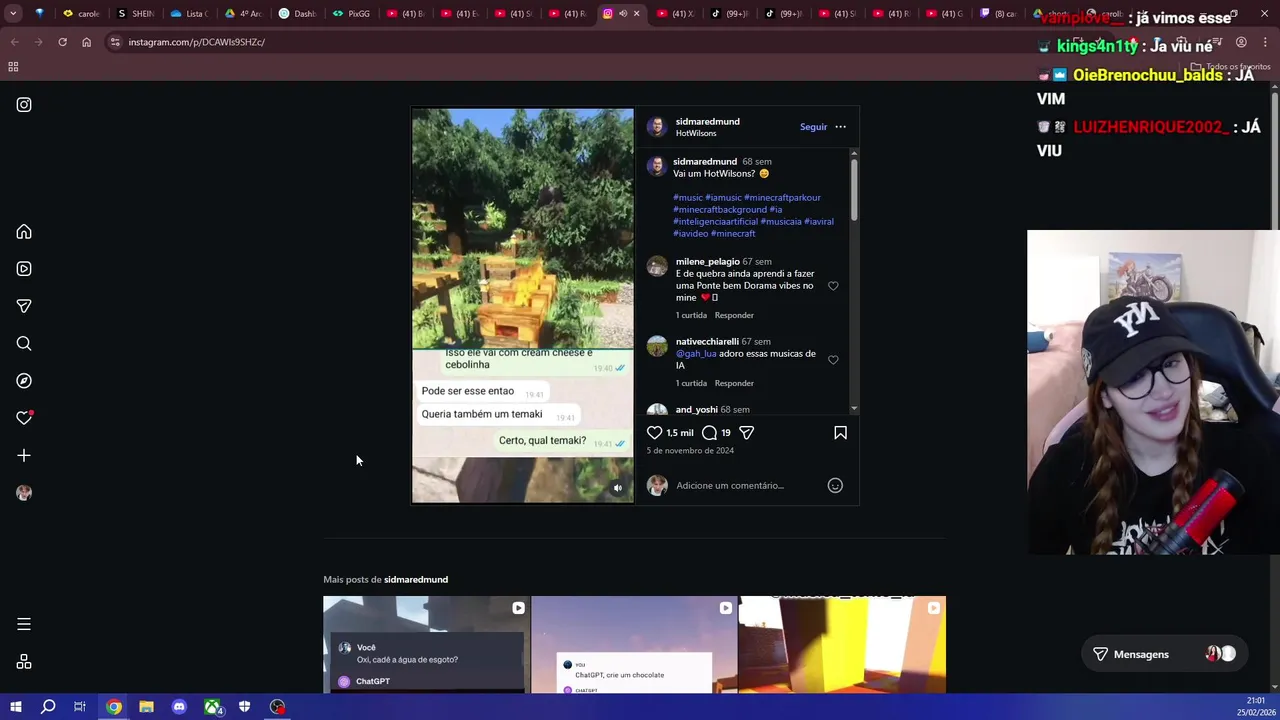Reply to nativecchiarelli's comment

734,383
